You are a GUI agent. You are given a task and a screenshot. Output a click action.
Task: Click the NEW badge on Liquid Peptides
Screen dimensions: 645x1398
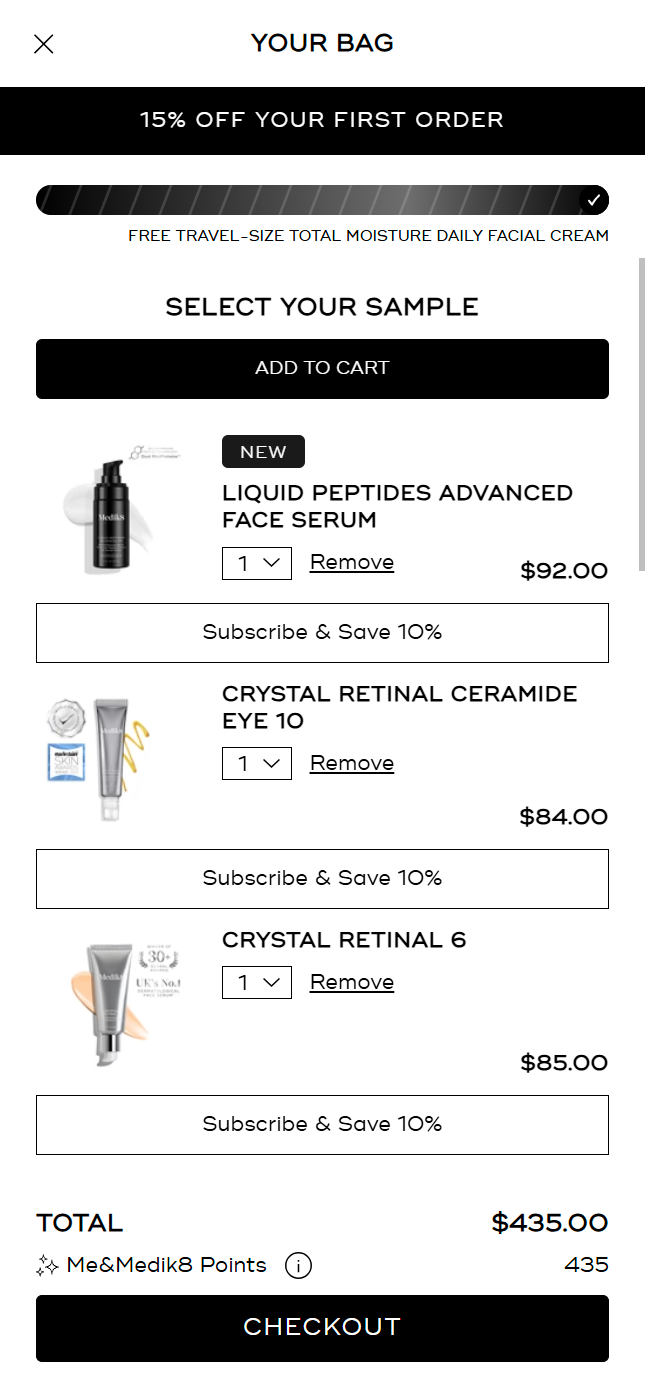[263, 452]
